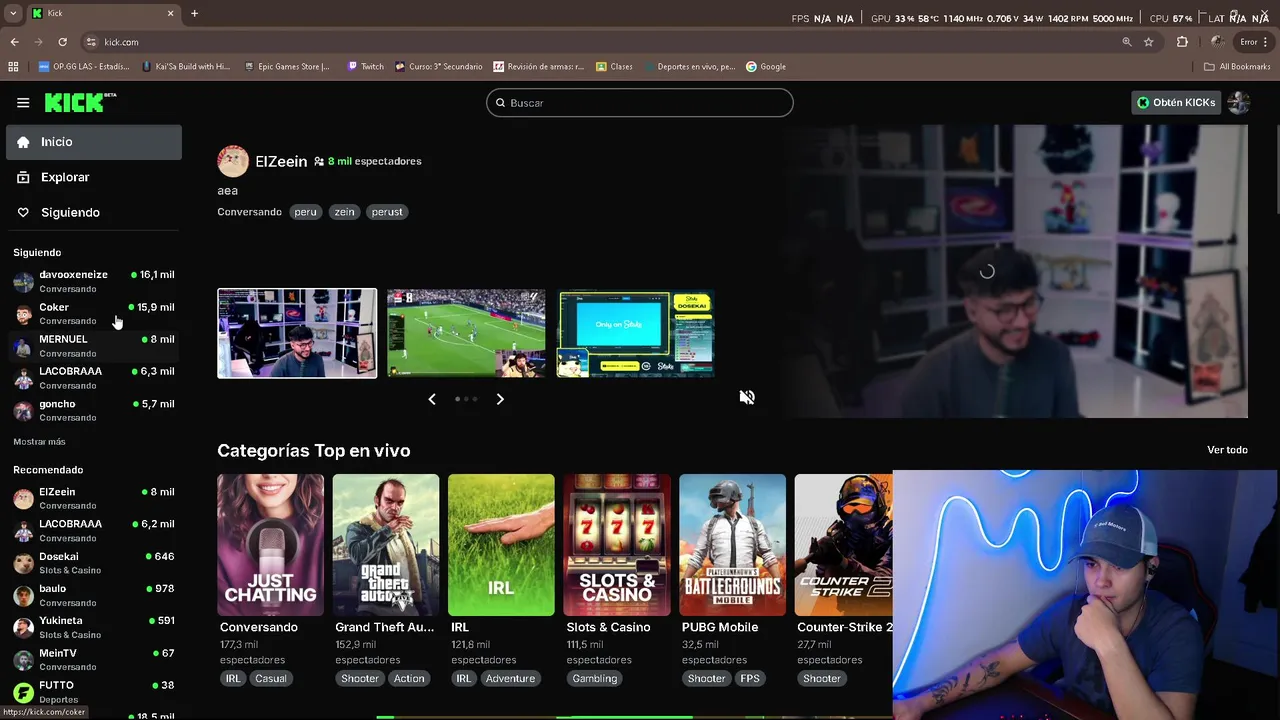Bookmark this page with star icon

pyautogui.click(x=1149, y=42)
